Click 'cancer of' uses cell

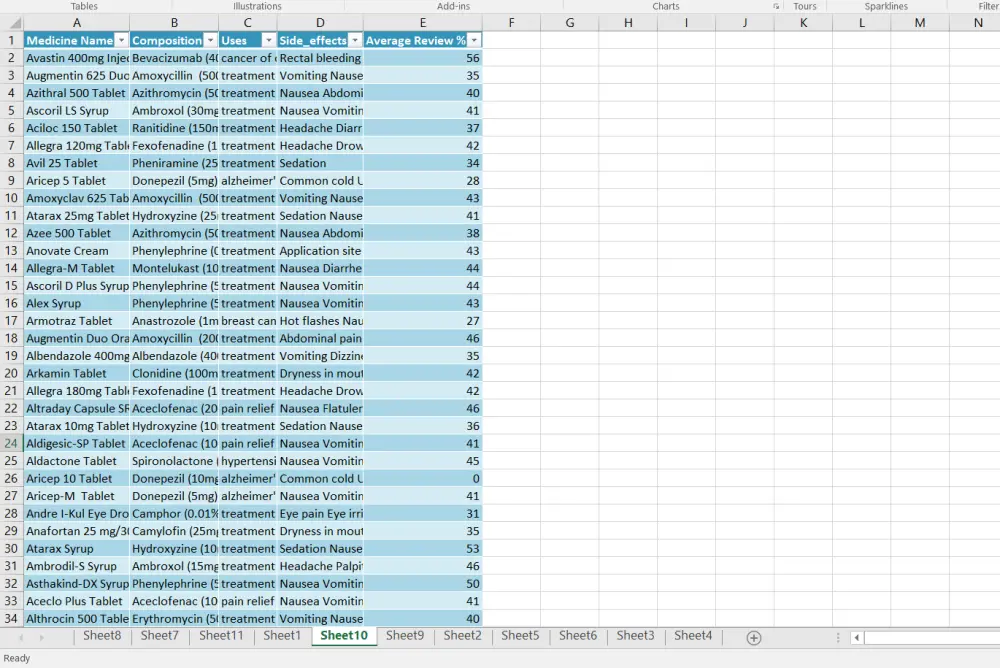pyautogui.click(x=247, y=58)
